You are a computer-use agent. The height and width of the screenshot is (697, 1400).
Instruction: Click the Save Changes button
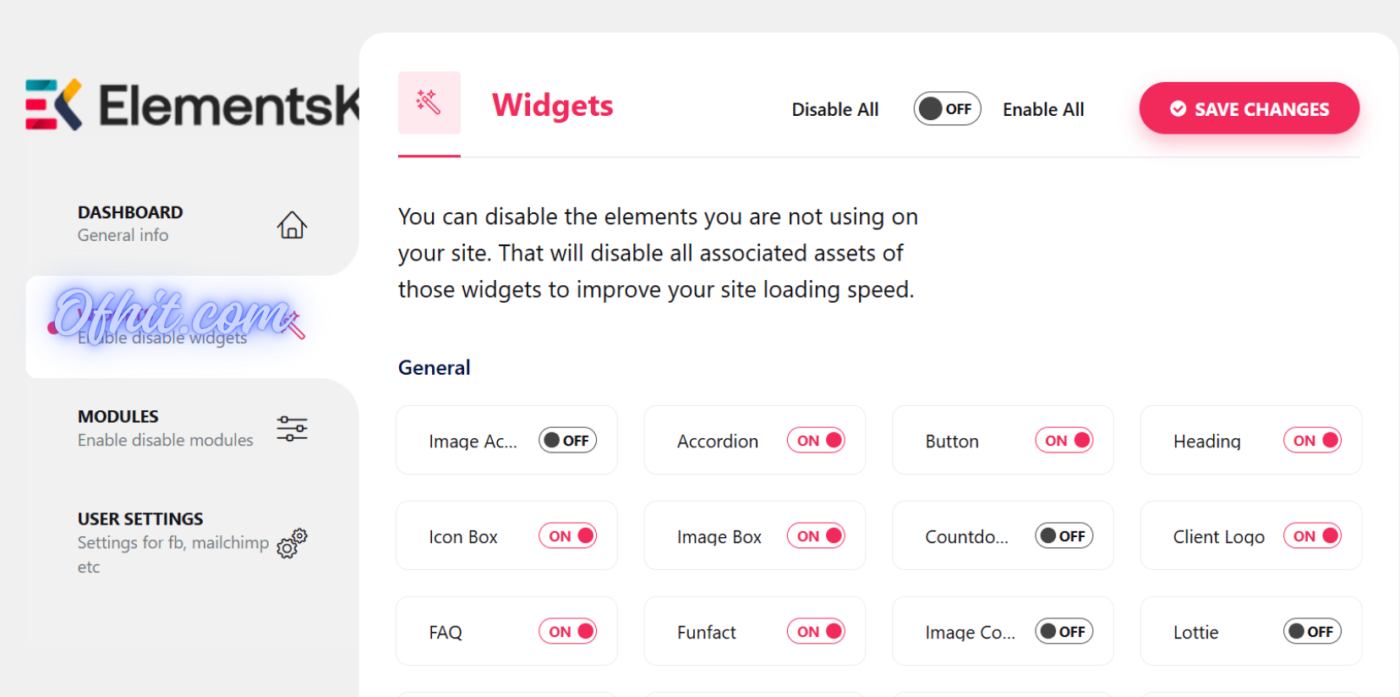(x=1249, y=109)
